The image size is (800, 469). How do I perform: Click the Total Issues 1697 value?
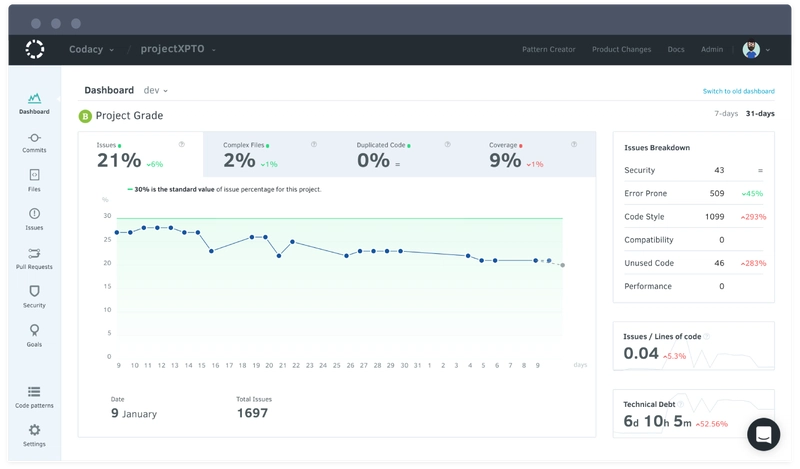point(252,413)
